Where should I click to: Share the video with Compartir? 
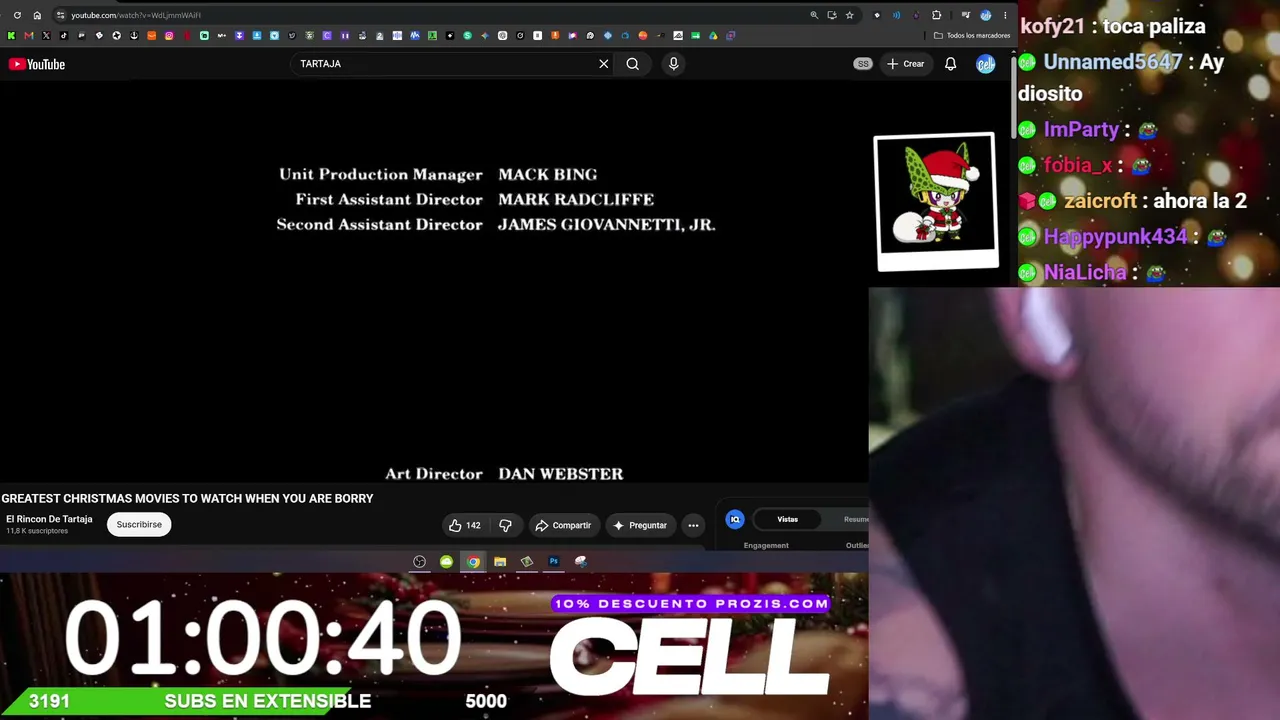pyautogui.click(x=563, y=525)
